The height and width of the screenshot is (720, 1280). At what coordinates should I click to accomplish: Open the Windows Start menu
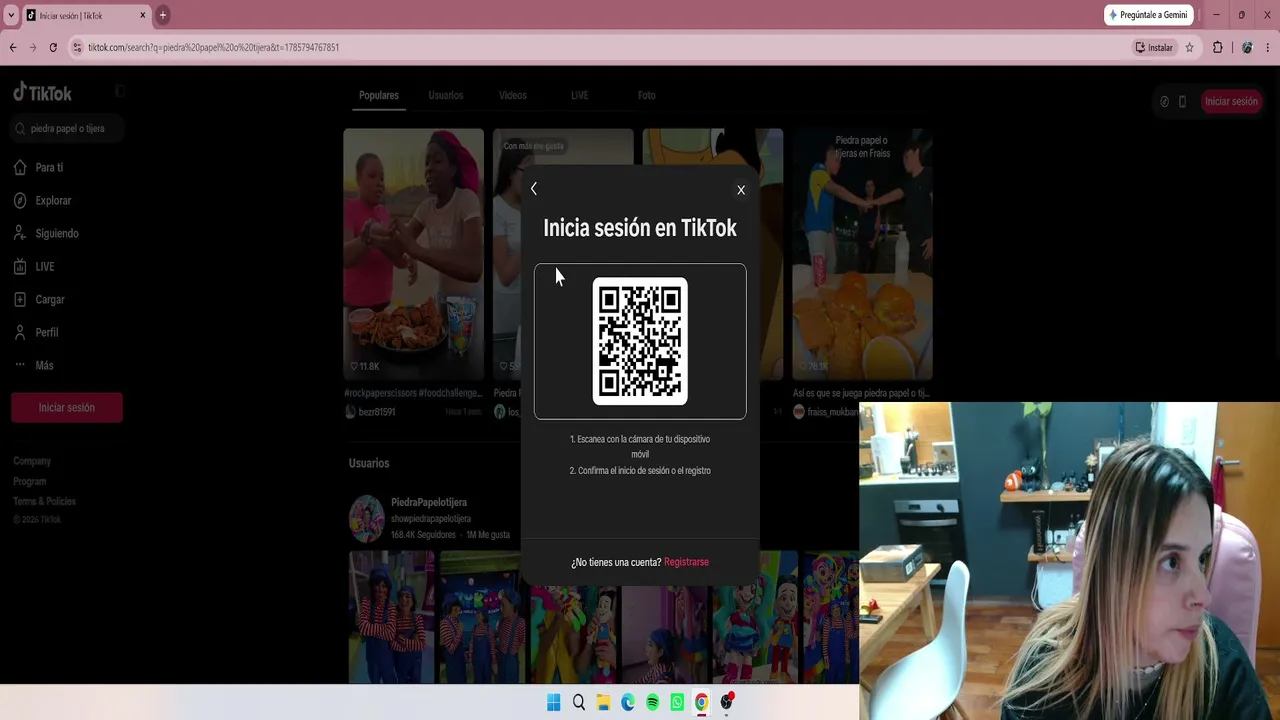pos(554,702)
